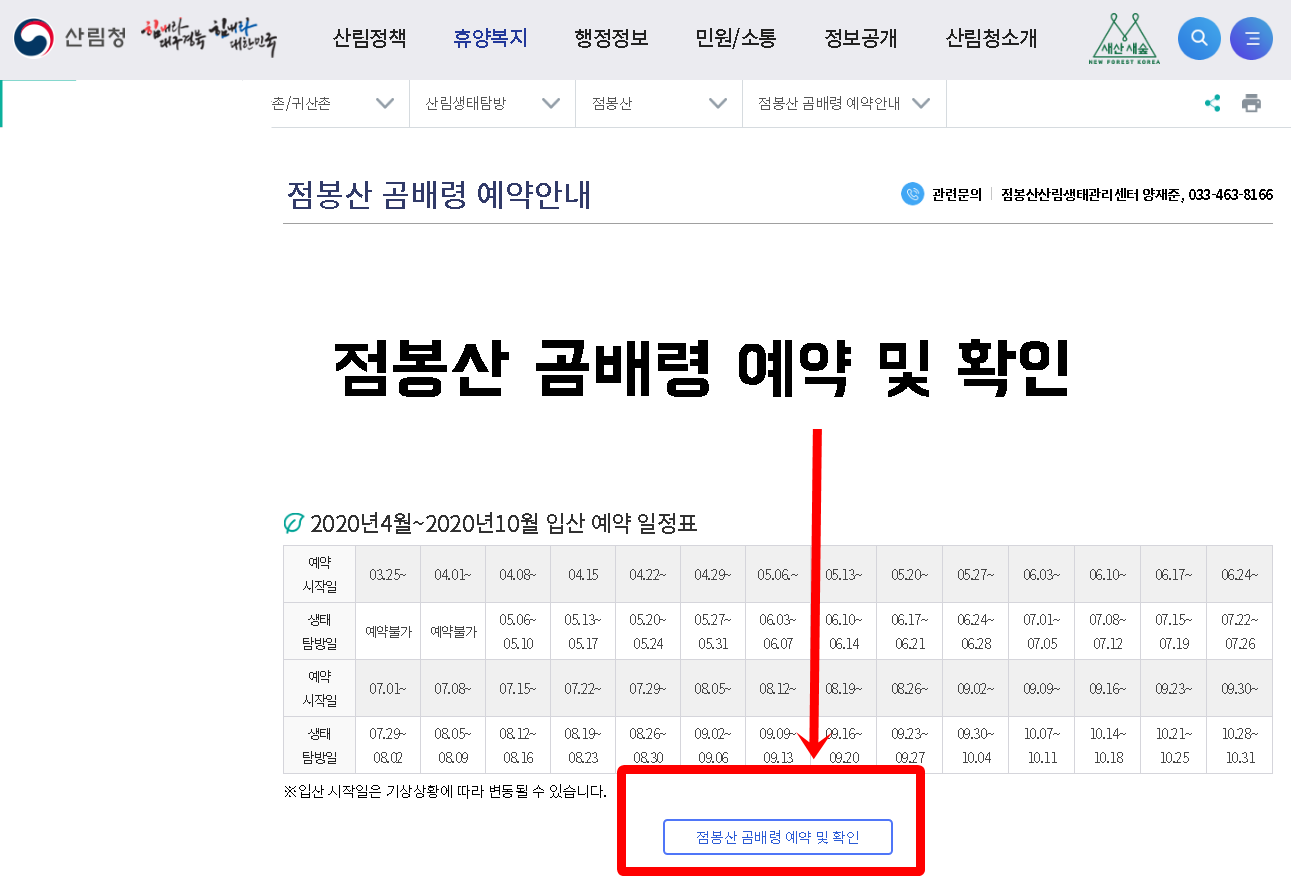The image size is (1291, 885).
Task: Select the 06.24~ reservation start cell
Action: (1239, 574)
